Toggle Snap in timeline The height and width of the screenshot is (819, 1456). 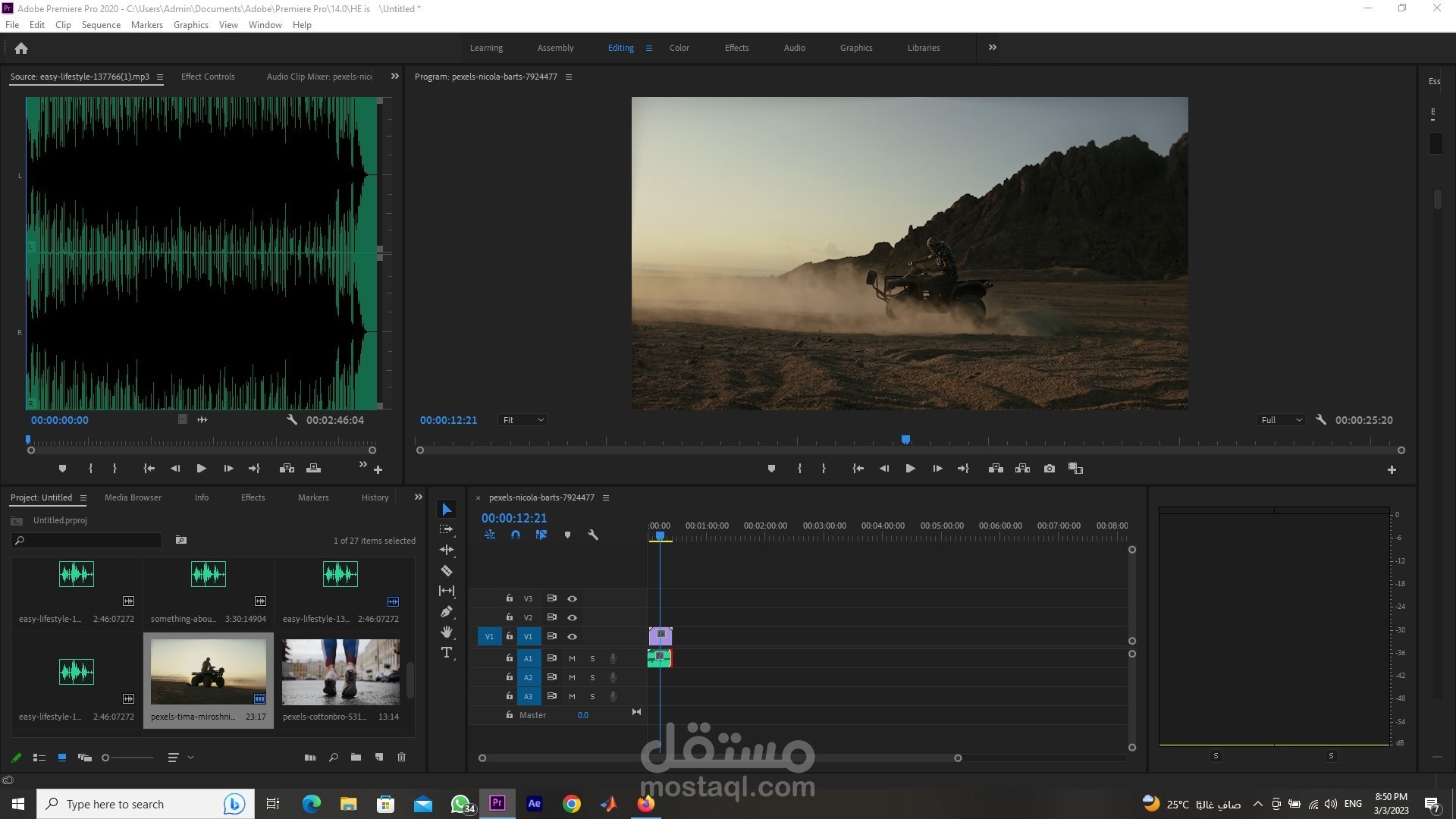pyautogui.click(x=516, y=535)
